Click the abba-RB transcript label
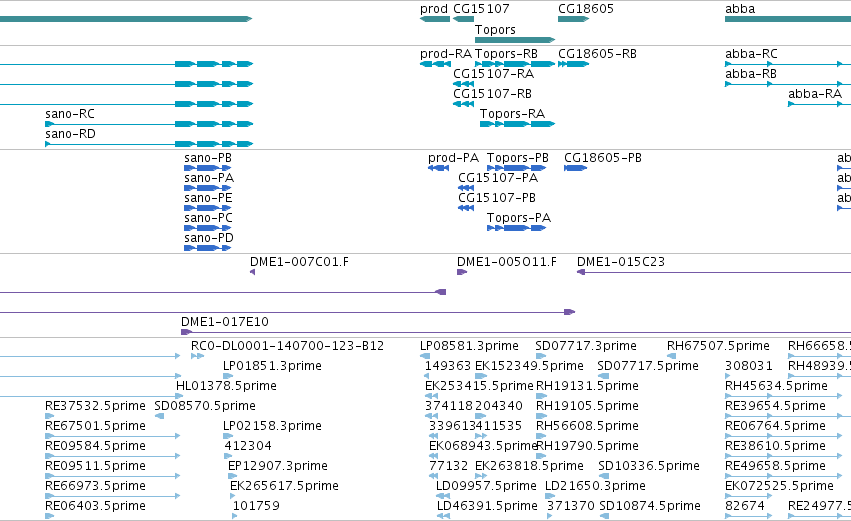Viewport: 851px width, 521px height. pyautogui.click(x=751, y=74)
